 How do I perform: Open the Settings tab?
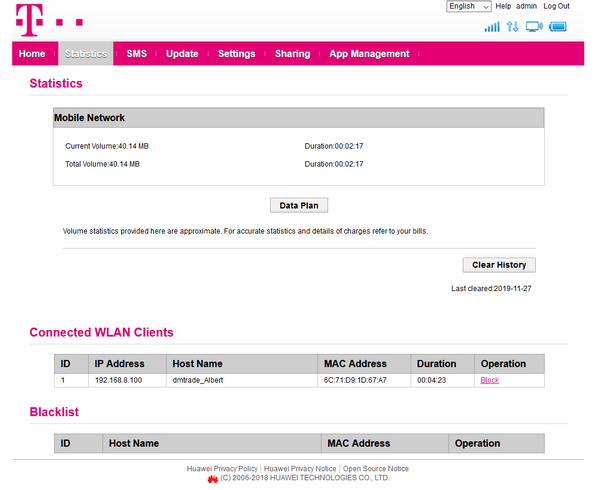coord(237,54)
